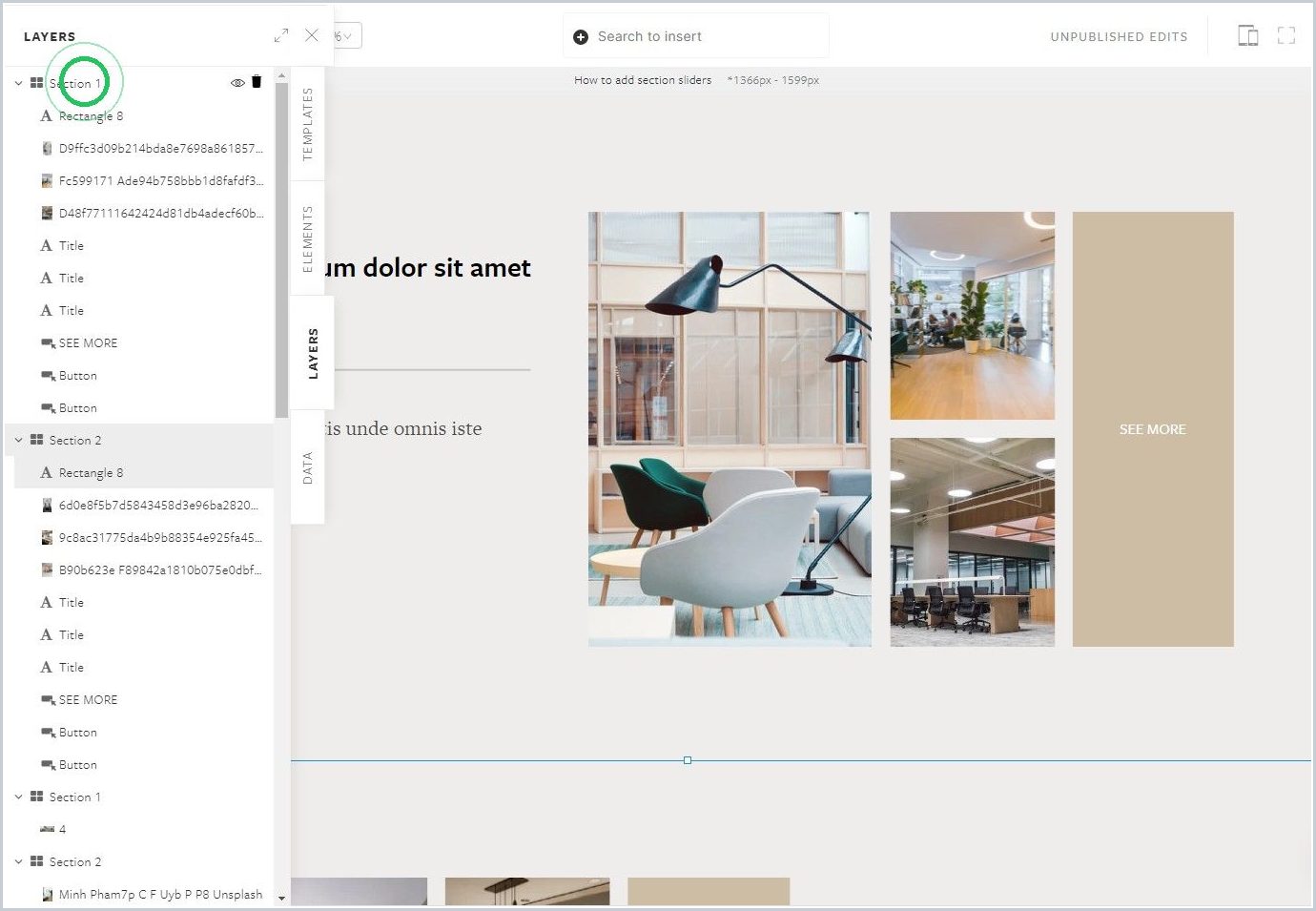Screen dimensions: 1316x911
Task: Click layer name 9c8ac31775da4b9b88354e925fa45
Action: pyautogui.click(x=160, y=538)
